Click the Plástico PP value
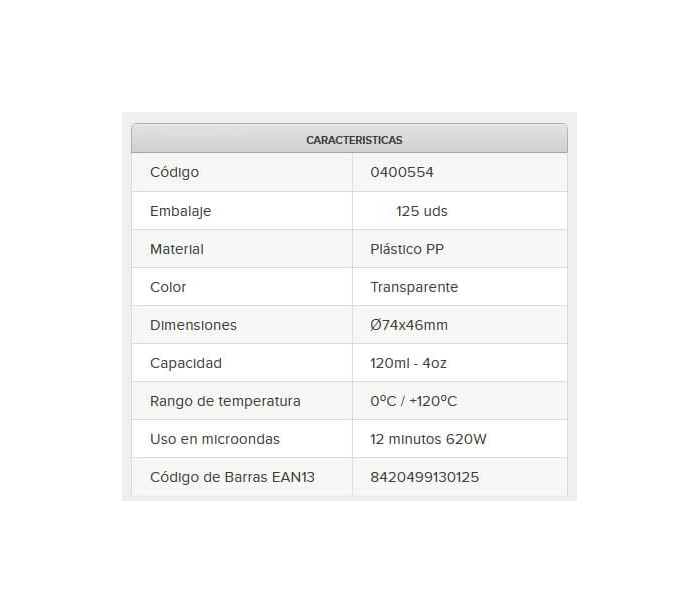Viewport: 700px width, 614px height. point(407,249)
